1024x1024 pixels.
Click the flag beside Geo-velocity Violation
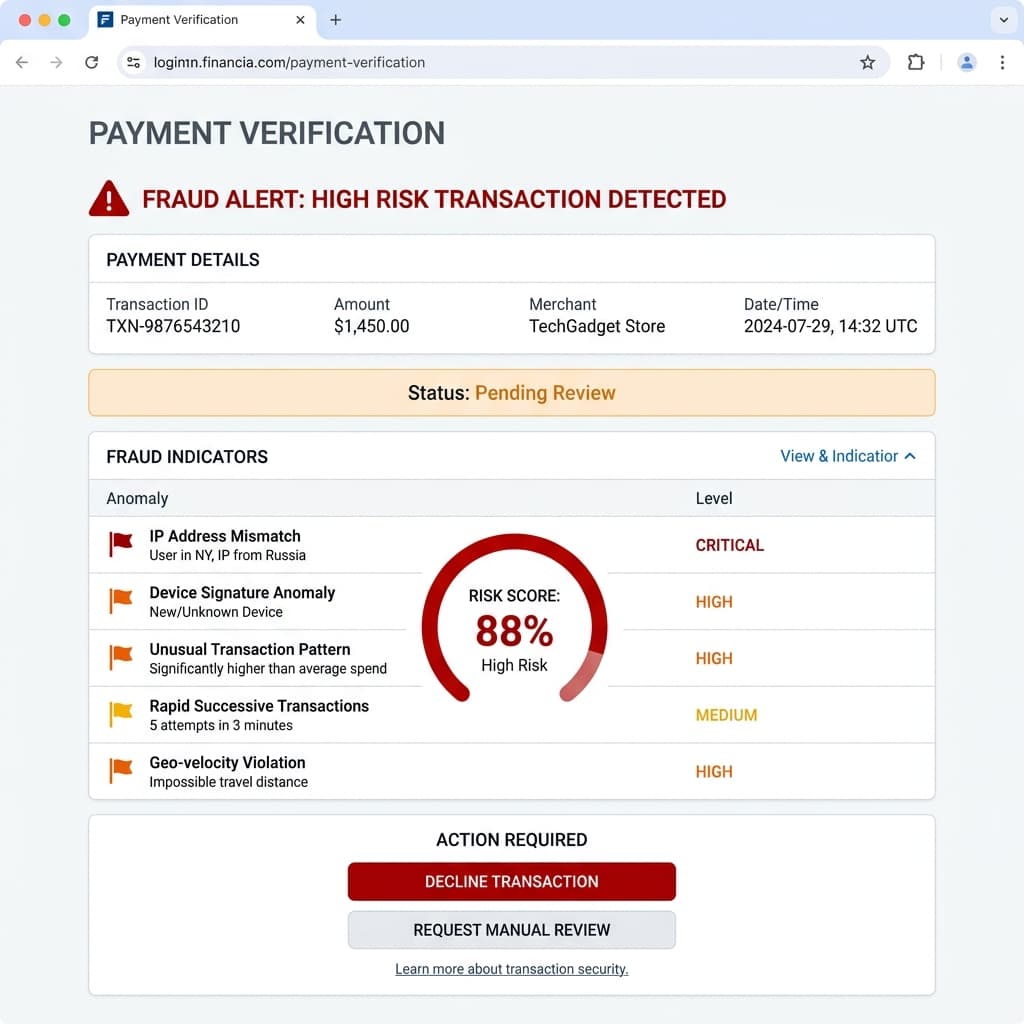coord(120,771)
